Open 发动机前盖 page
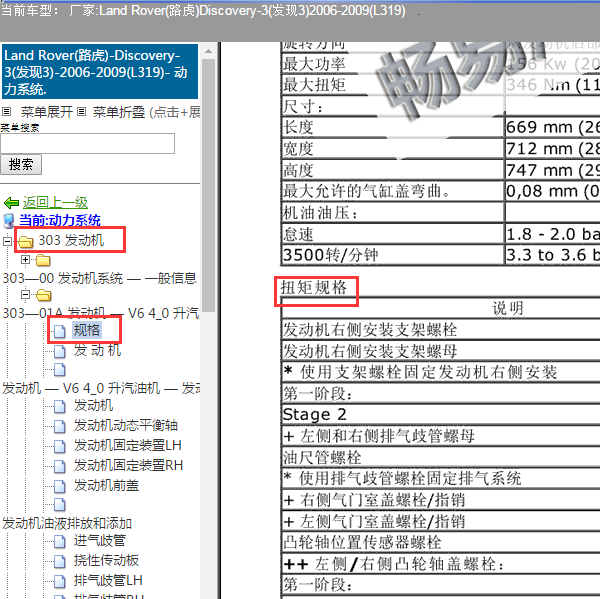This screenshot has height=599, width=600. [x=106, y=485]
